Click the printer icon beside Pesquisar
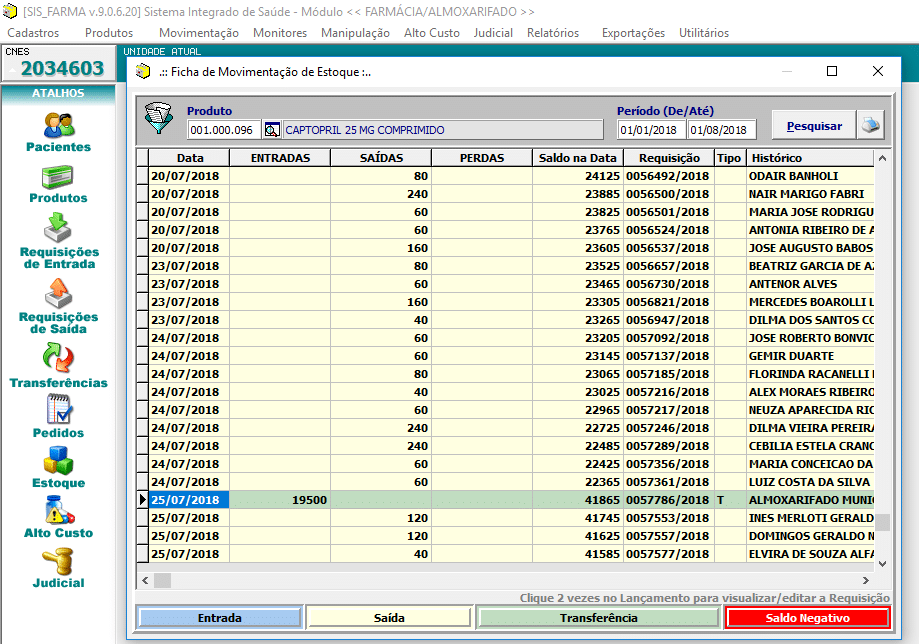 tap(871, 126)
